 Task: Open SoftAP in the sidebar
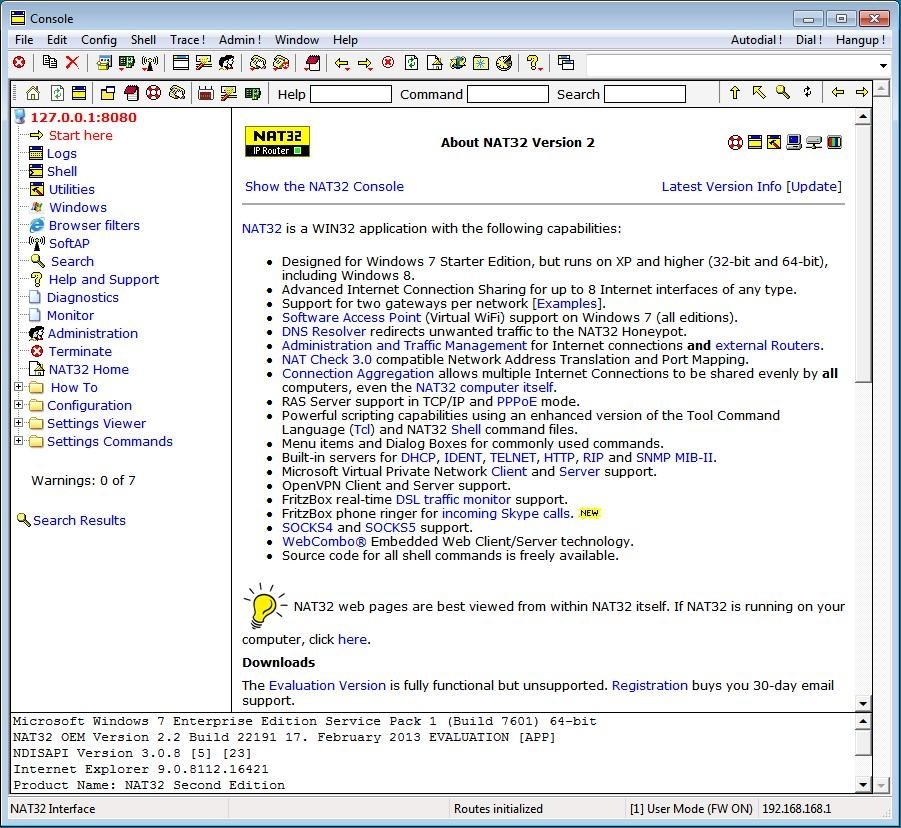pos(69,243)
